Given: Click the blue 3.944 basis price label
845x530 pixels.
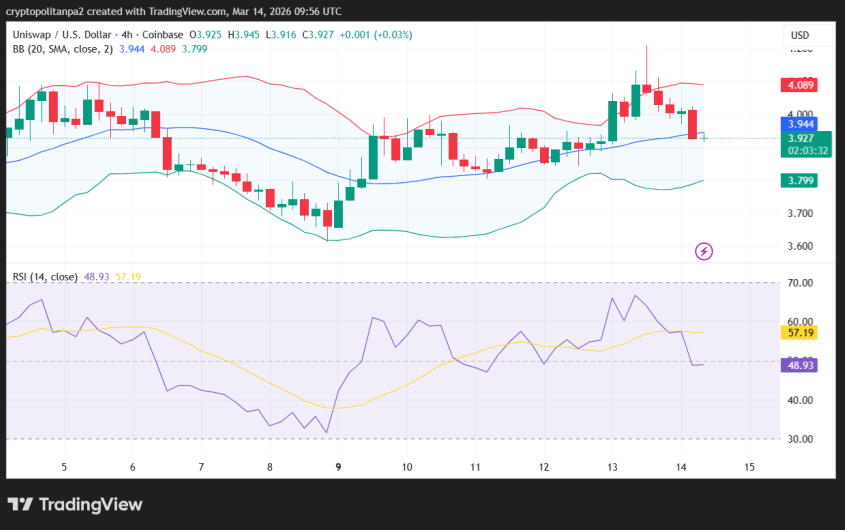Looking at the screenshot, I should point(800,125).
